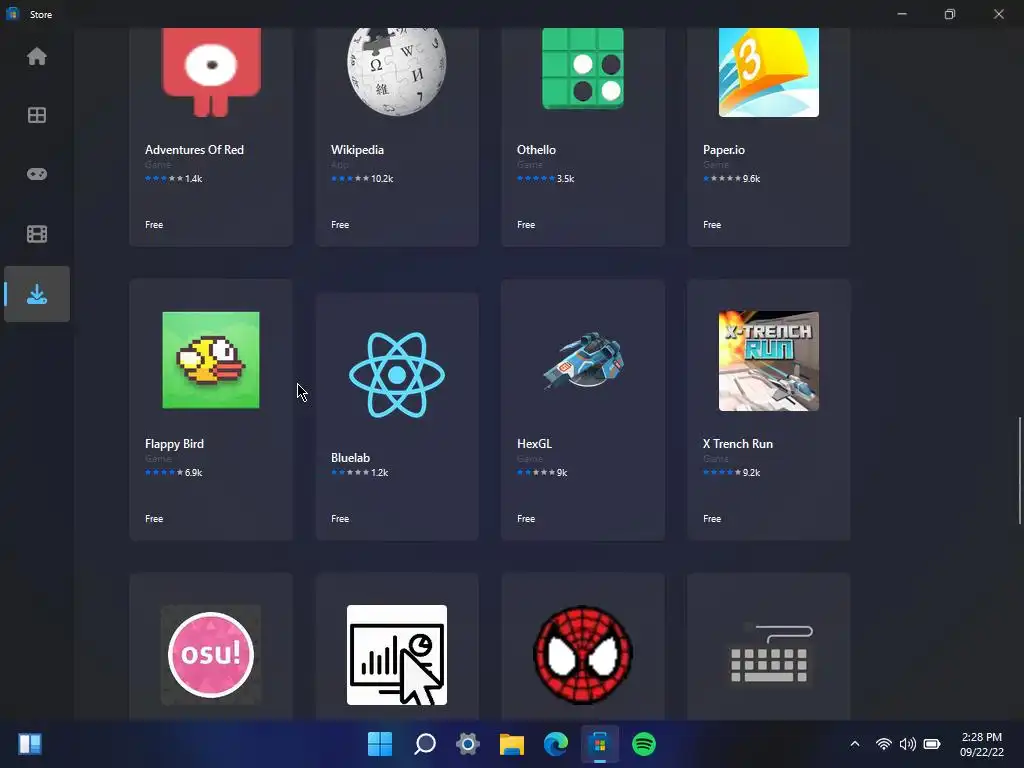Image resolution: width=1024 pixels, height=768 pixels.
Task: Select the Bluelab title text
Action: pos(350,458)
